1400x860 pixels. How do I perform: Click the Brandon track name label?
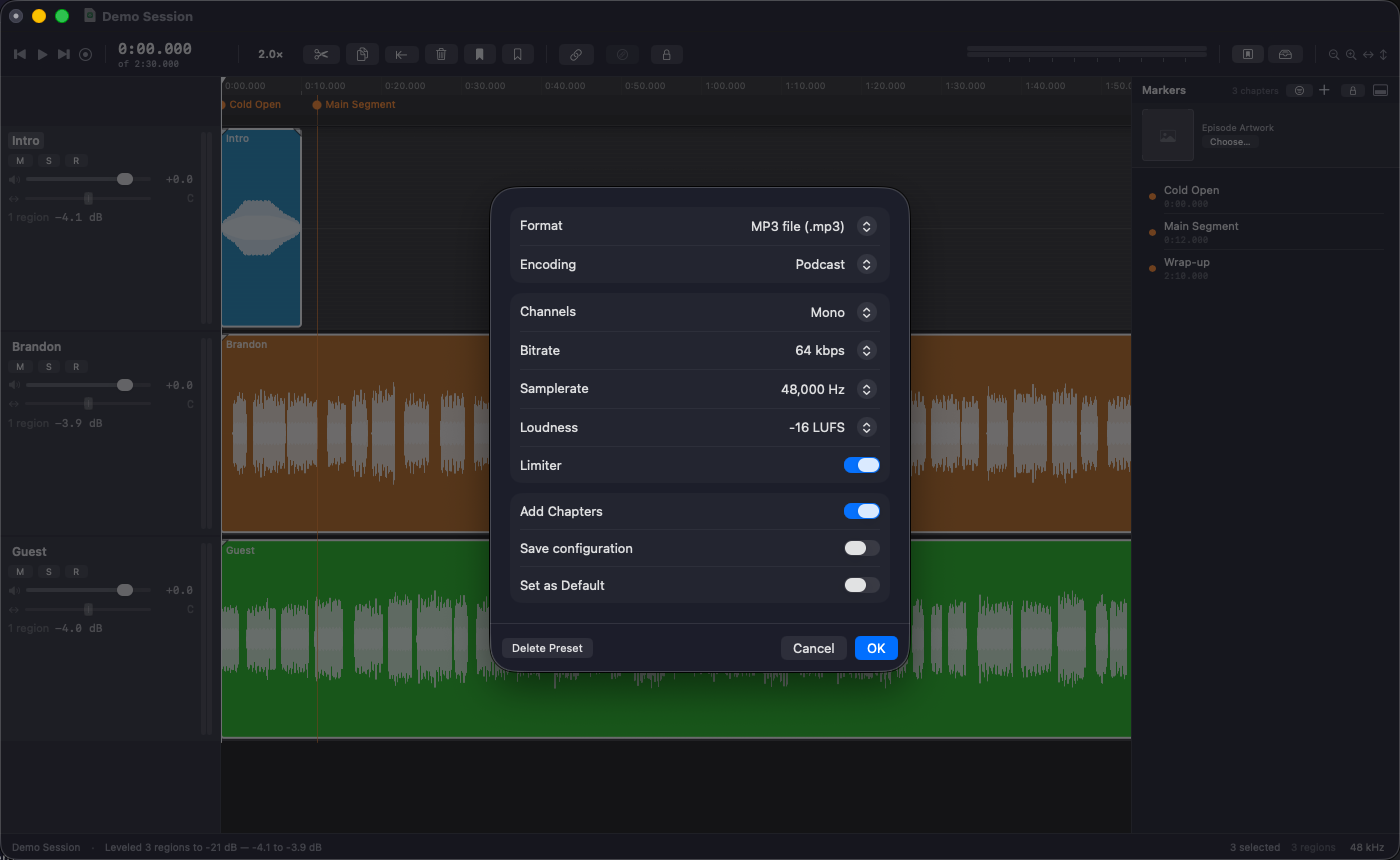tap(36, 346)
